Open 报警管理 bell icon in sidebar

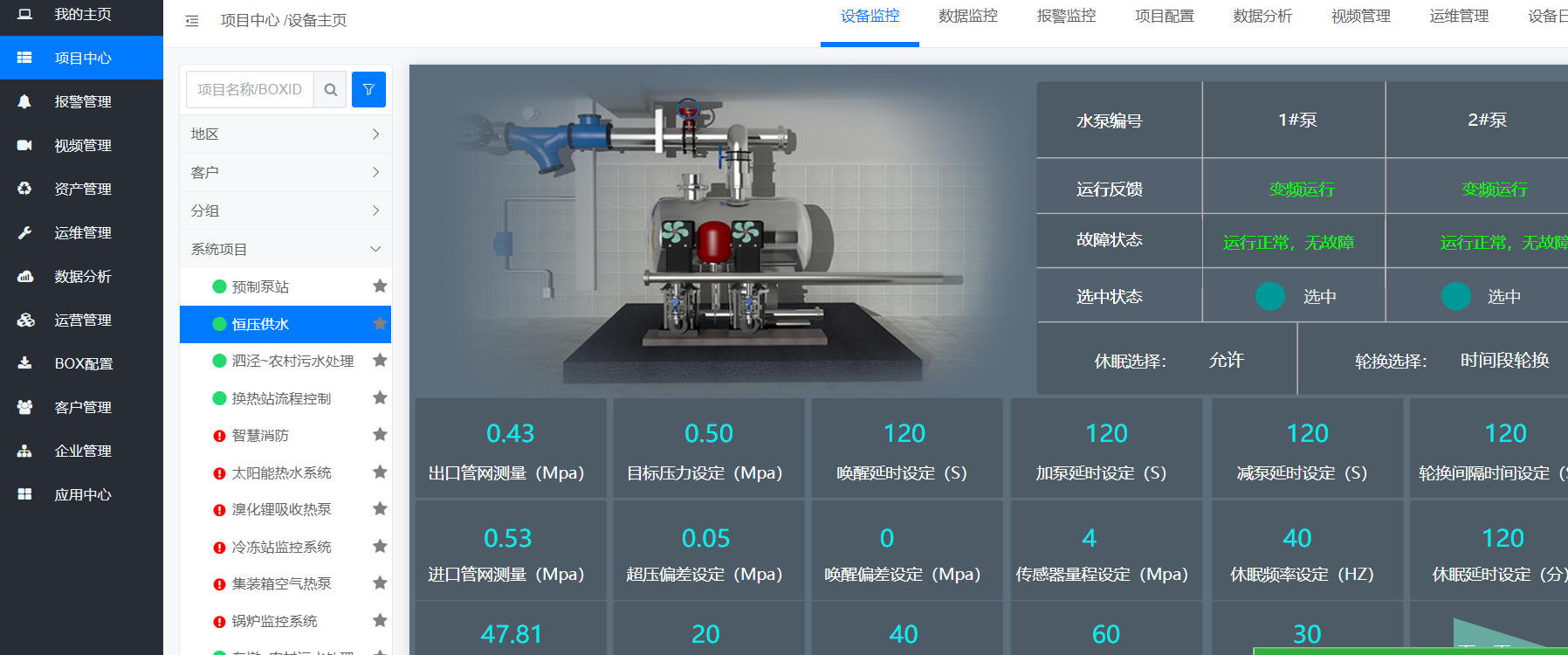click(24, 101)
